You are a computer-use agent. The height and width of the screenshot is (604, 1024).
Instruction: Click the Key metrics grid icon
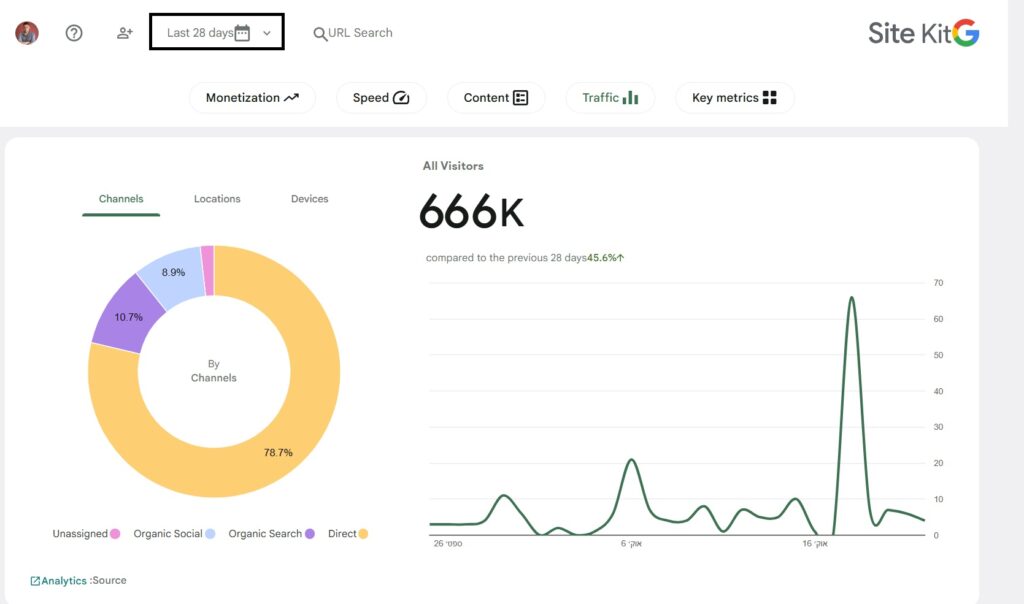pos(770,98)
